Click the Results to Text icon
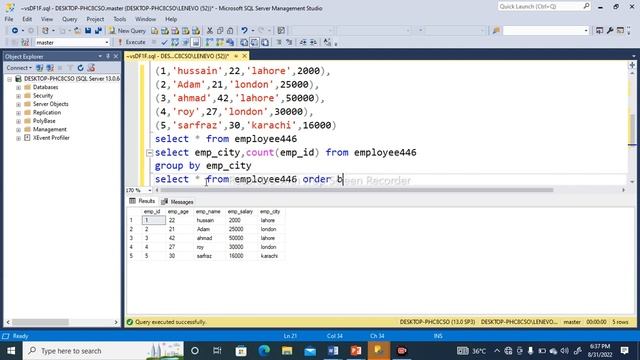This screenshot has width=640, height=360. (244, 42)
